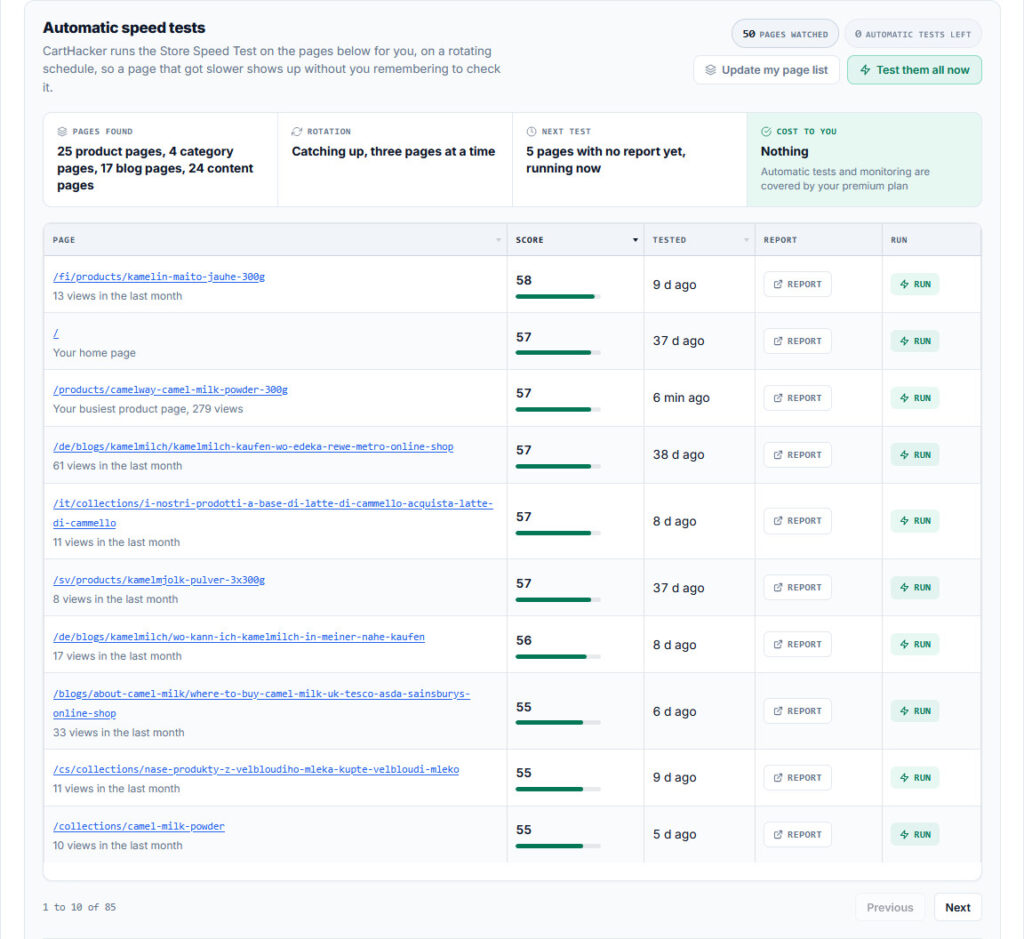Click the Cost To You card

(x=864, y=159)
